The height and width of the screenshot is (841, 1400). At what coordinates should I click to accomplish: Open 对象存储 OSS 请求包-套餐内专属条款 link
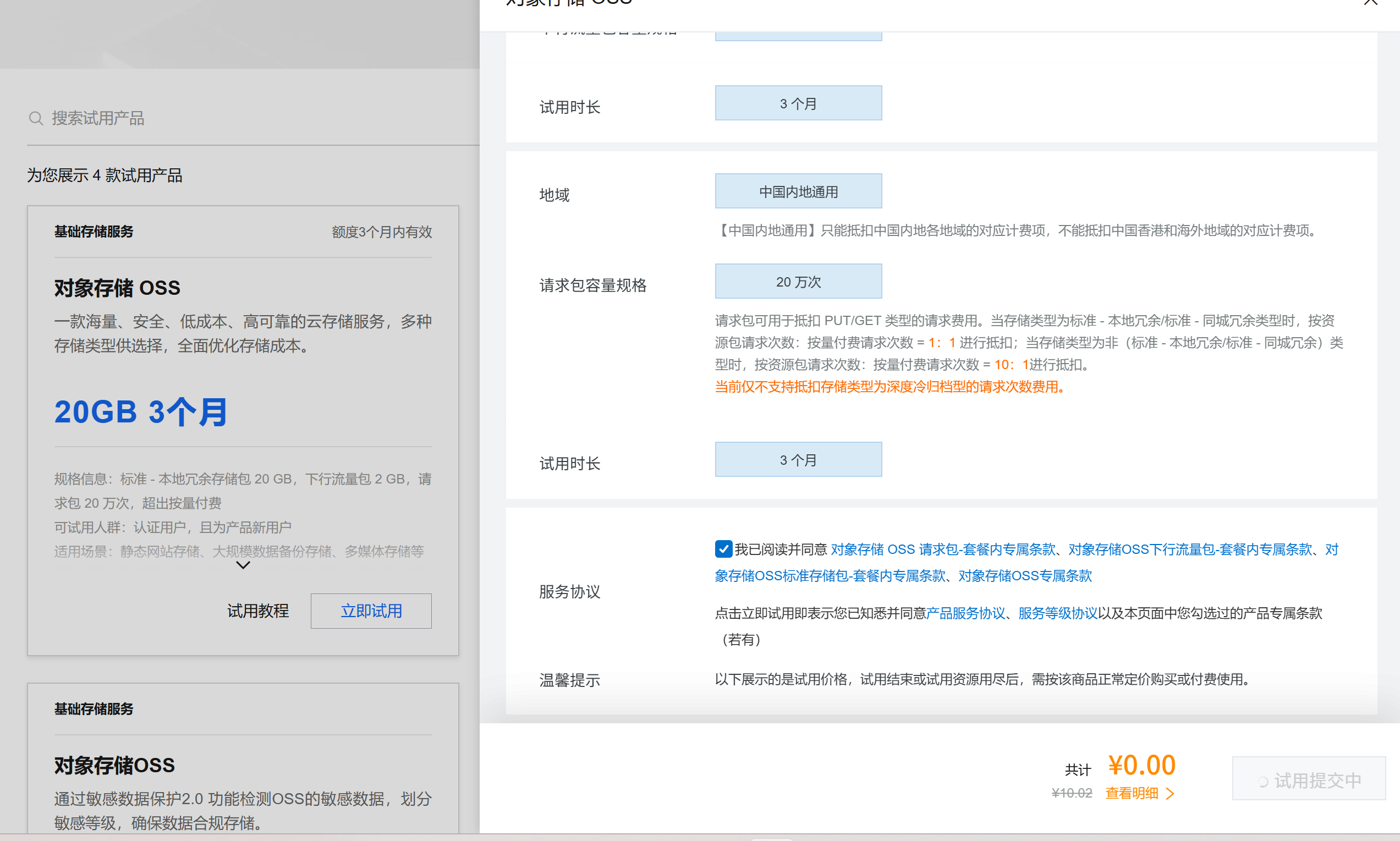pyautogui.click(x=942, y=549)
